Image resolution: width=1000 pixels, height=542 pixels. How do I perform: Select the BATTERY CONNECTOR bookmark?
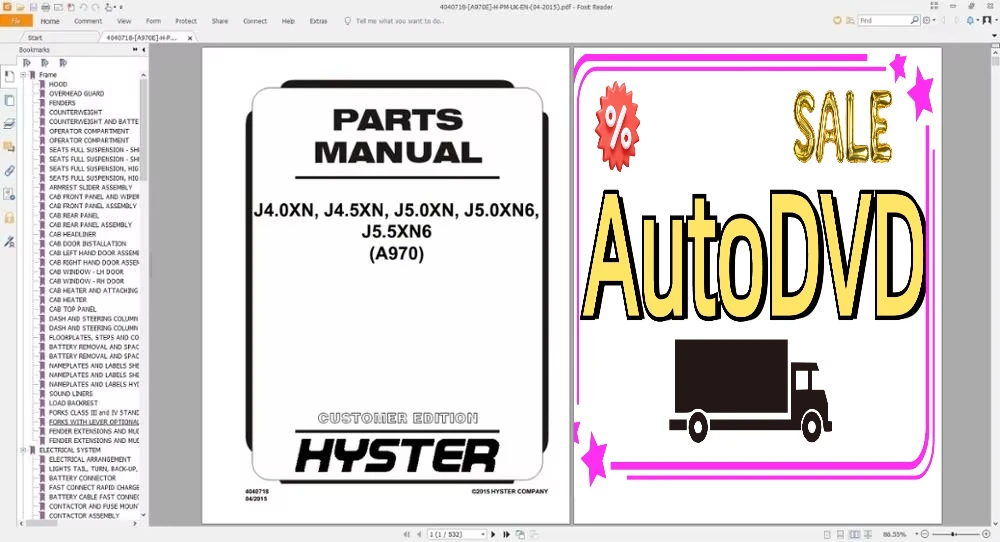pyautogui.click(x=82, y=478)
